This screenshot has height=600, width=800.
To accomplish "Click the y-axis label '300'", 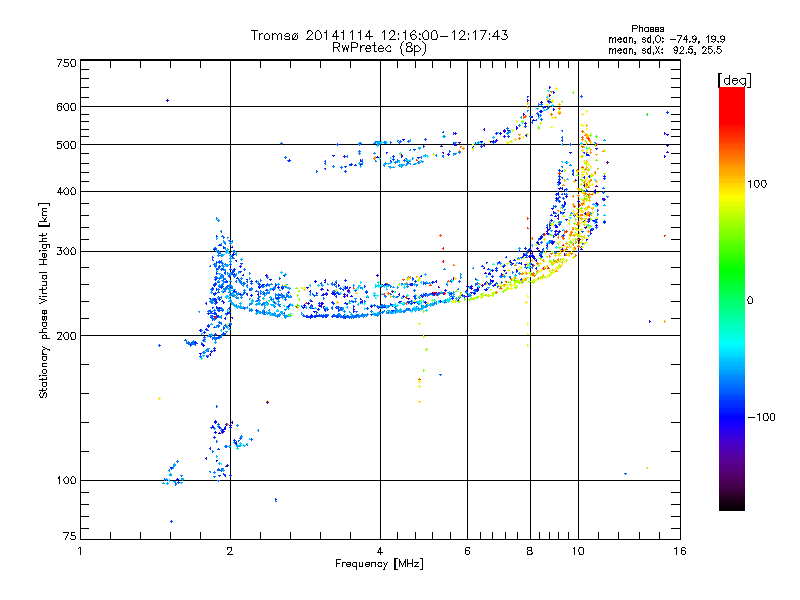I will tap(66, 252).
